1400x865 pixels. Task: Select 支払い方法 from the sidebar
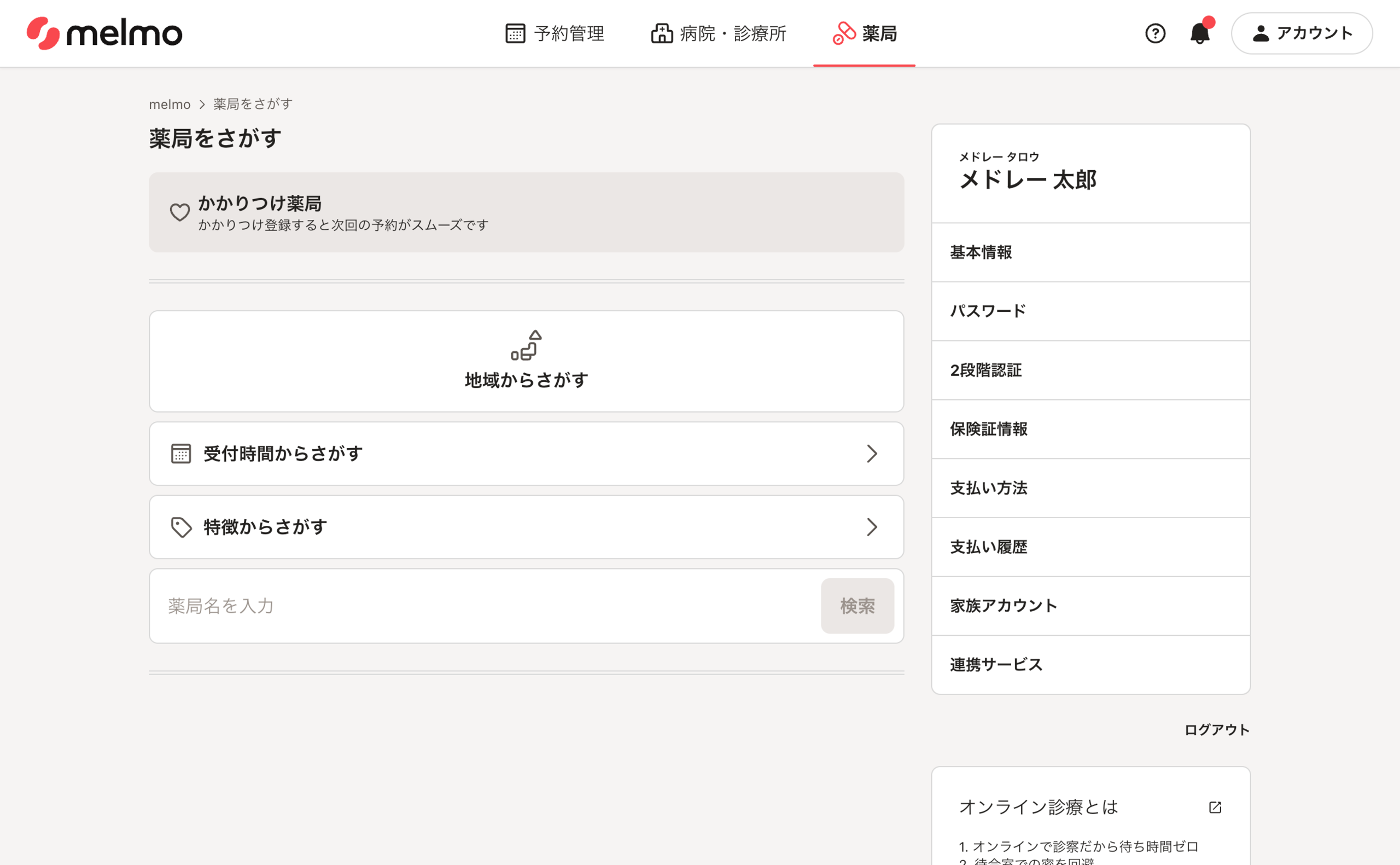[x=989, y=488]
